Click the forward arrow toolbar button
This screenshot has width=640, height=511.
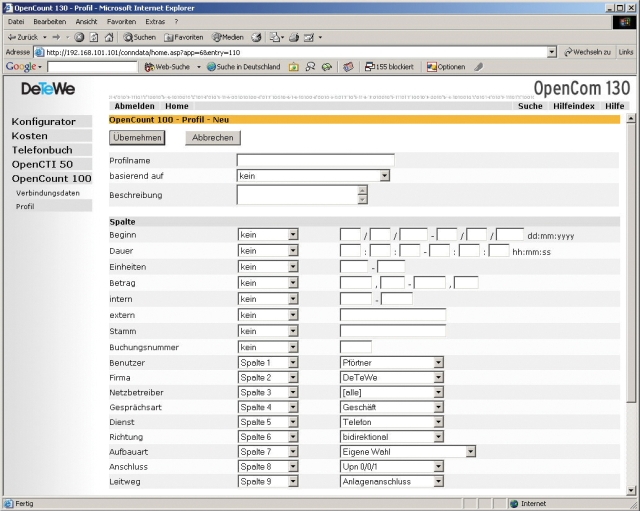[56, 37]
